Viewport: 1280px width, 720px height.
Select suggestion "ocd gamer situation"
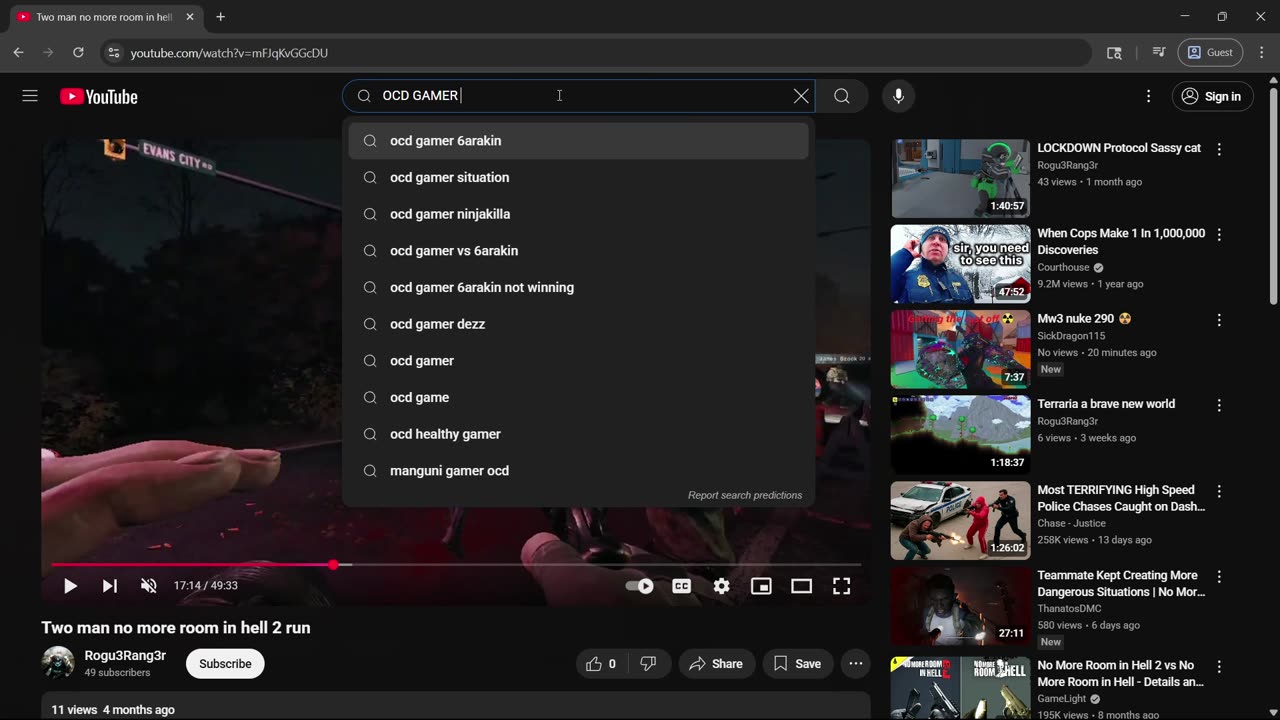(x=579, y=178)
